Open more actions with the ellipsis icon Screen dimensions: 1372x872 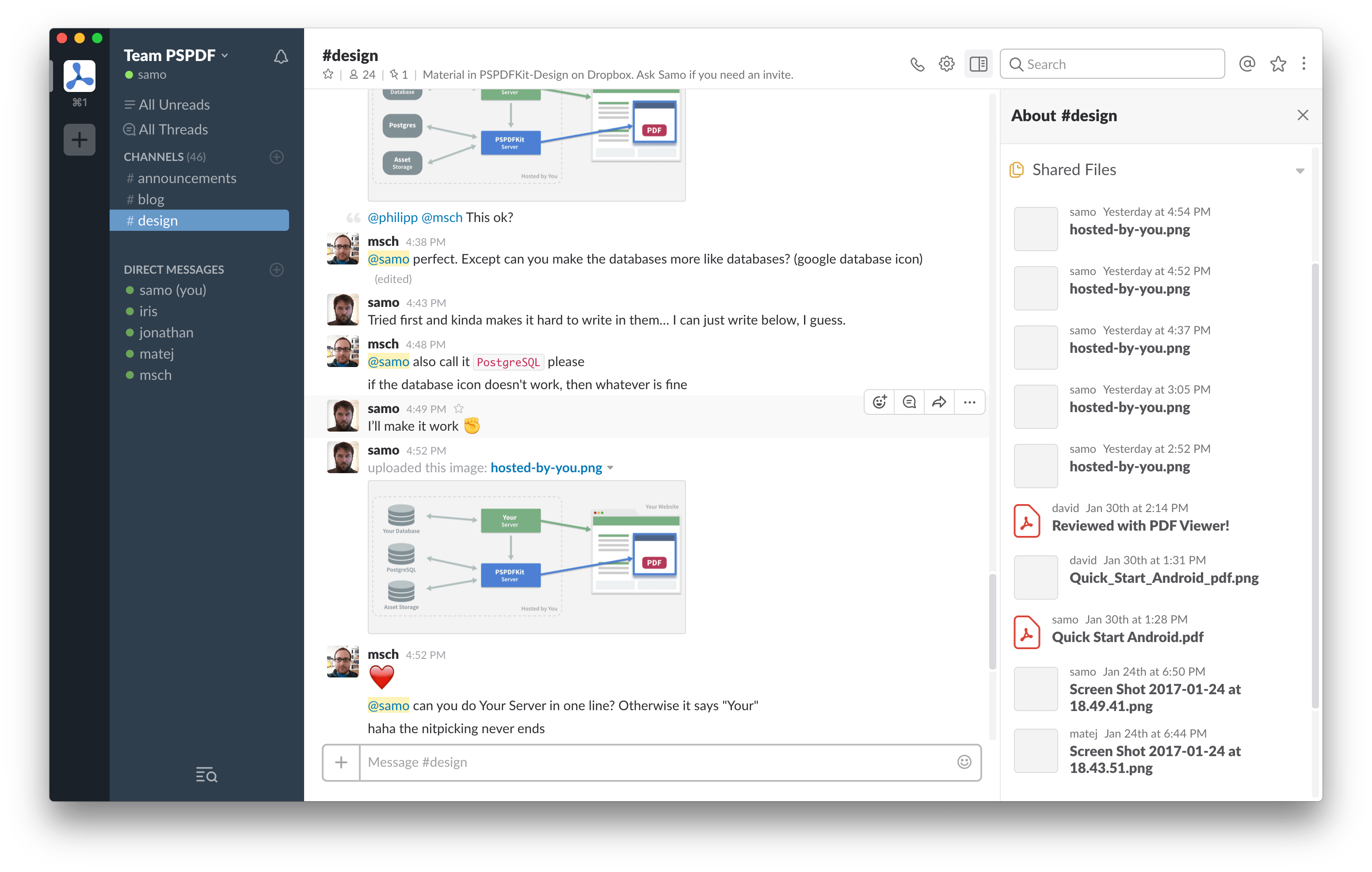[969, 402]
